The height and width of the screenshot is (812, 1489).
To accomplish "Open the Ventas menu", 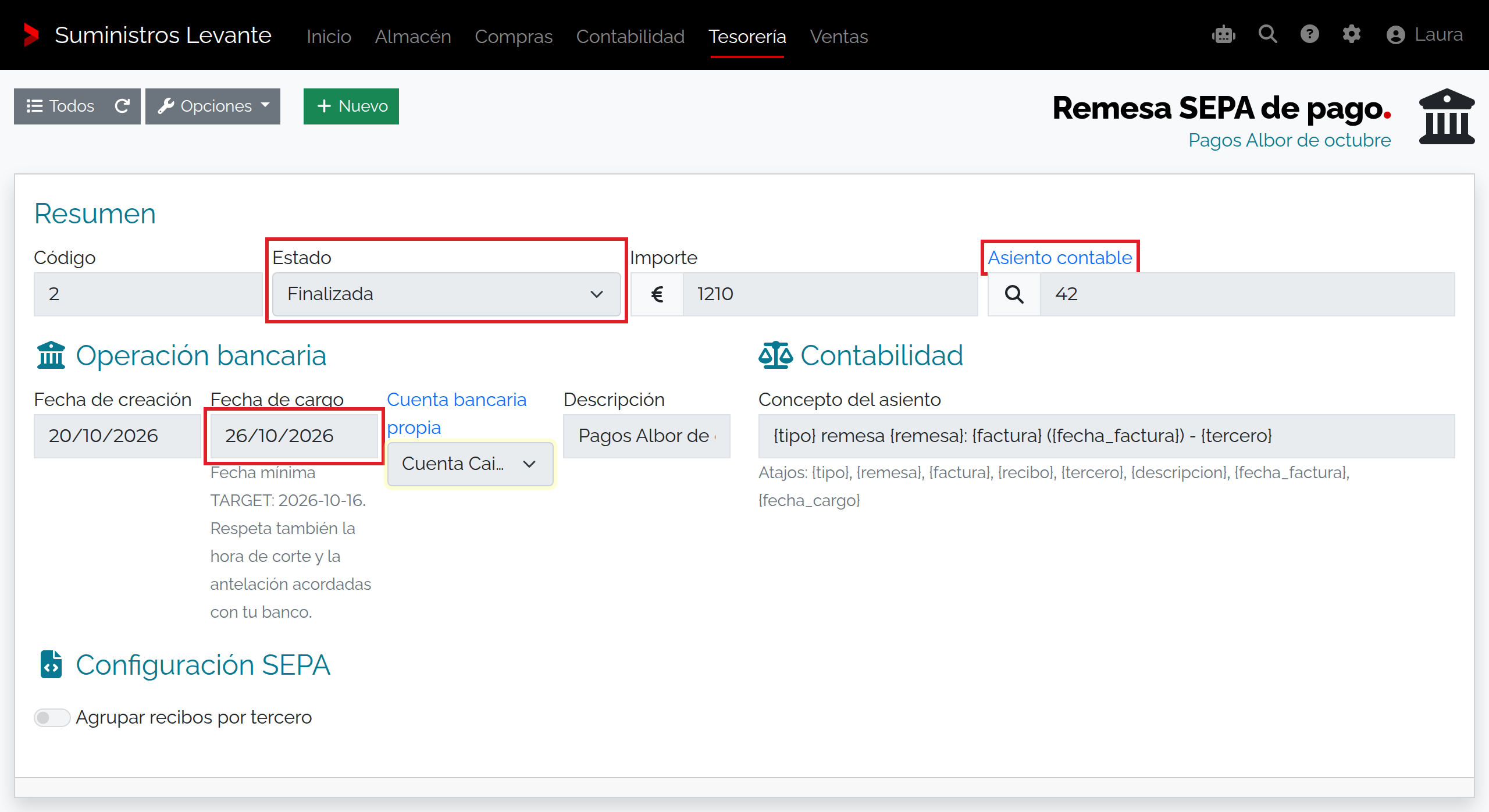I will (x=839, y=36).
